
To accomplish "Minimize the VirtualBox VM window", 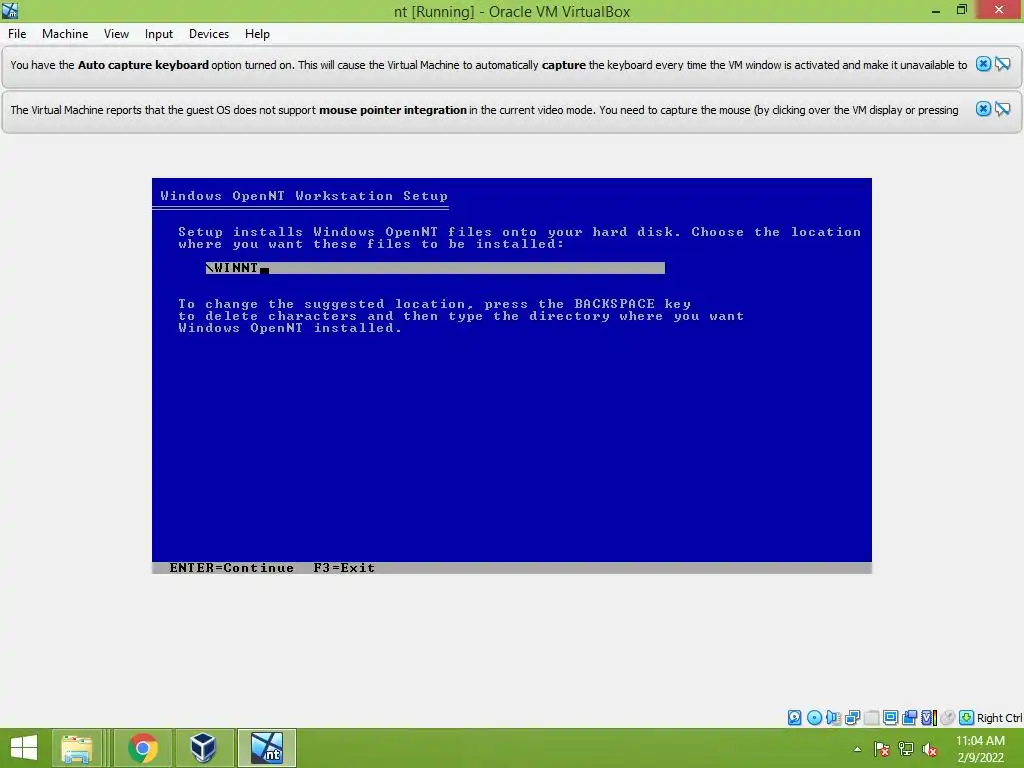I will coord(935,10).
